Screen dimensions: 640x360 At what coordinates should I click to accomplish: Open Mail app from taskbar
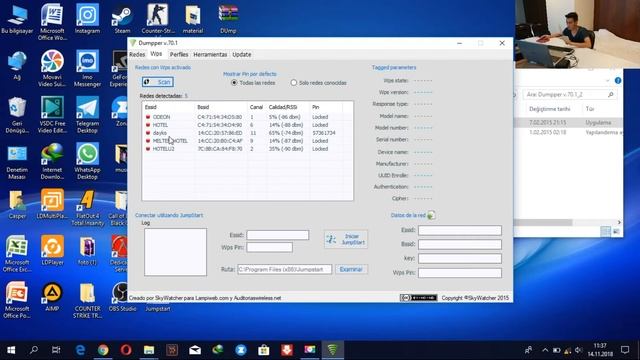(195, 350)
